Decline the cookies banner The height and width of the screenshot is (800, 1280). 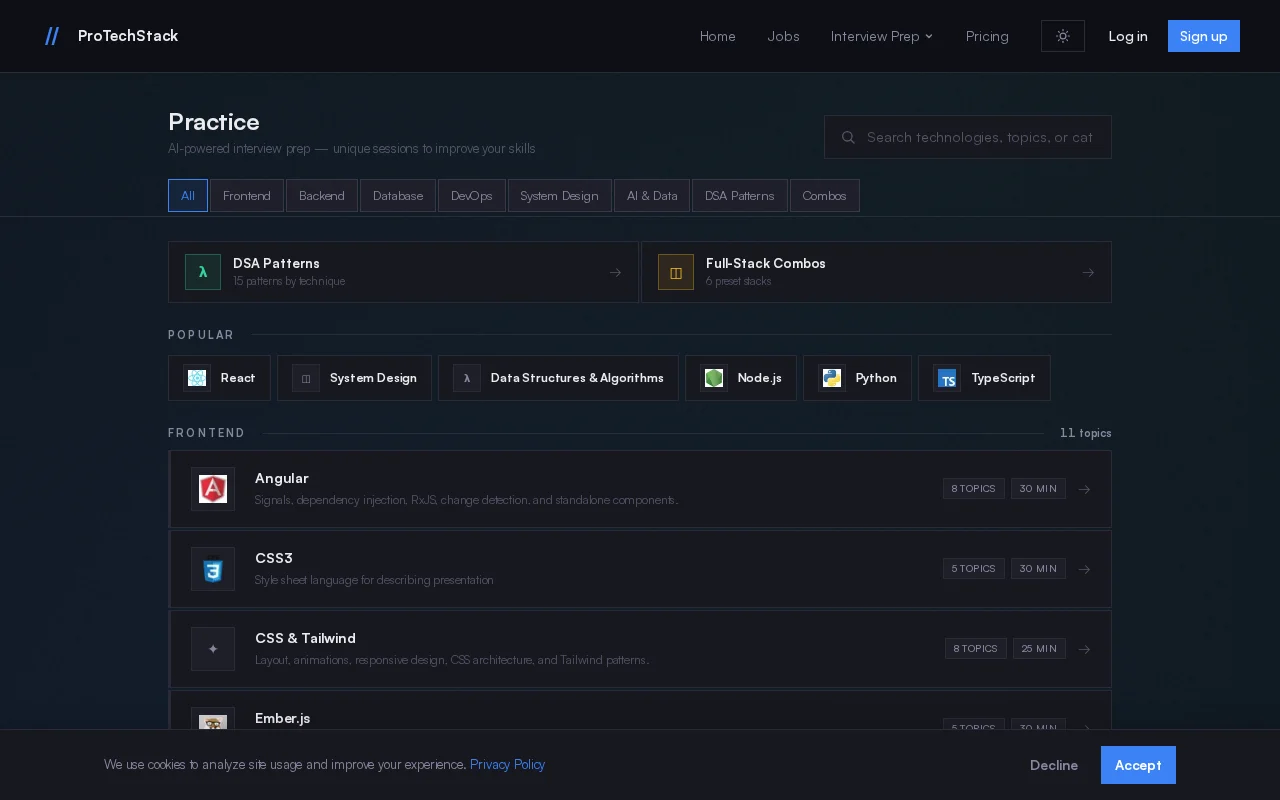pos(1054,765)
